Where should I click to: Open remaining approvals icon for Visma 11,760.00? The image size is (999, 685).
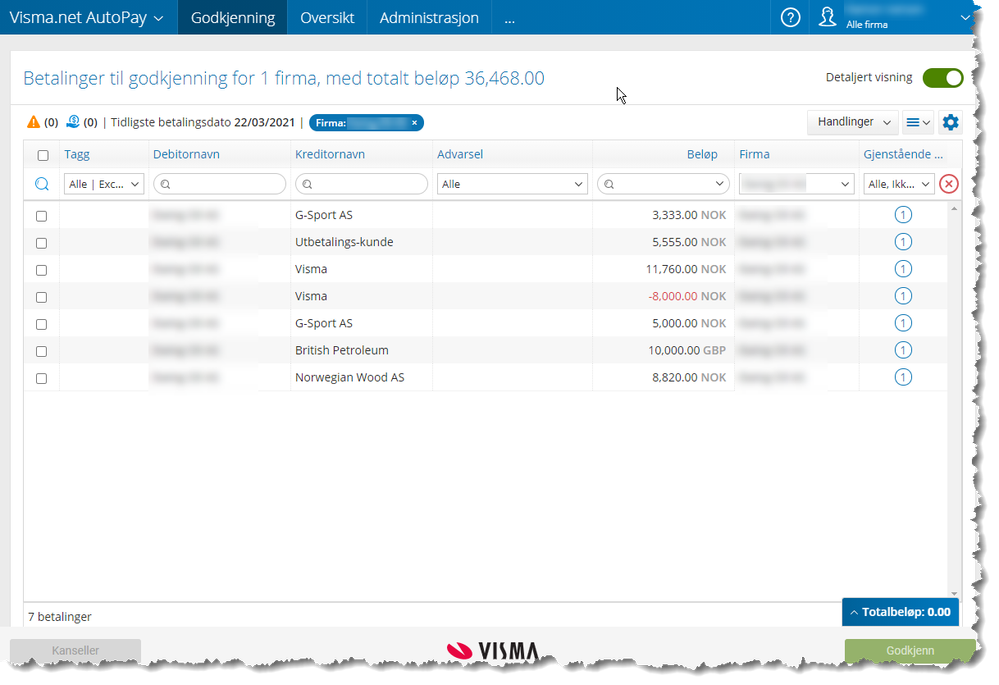pyautogui.click(x=903, y=269)
